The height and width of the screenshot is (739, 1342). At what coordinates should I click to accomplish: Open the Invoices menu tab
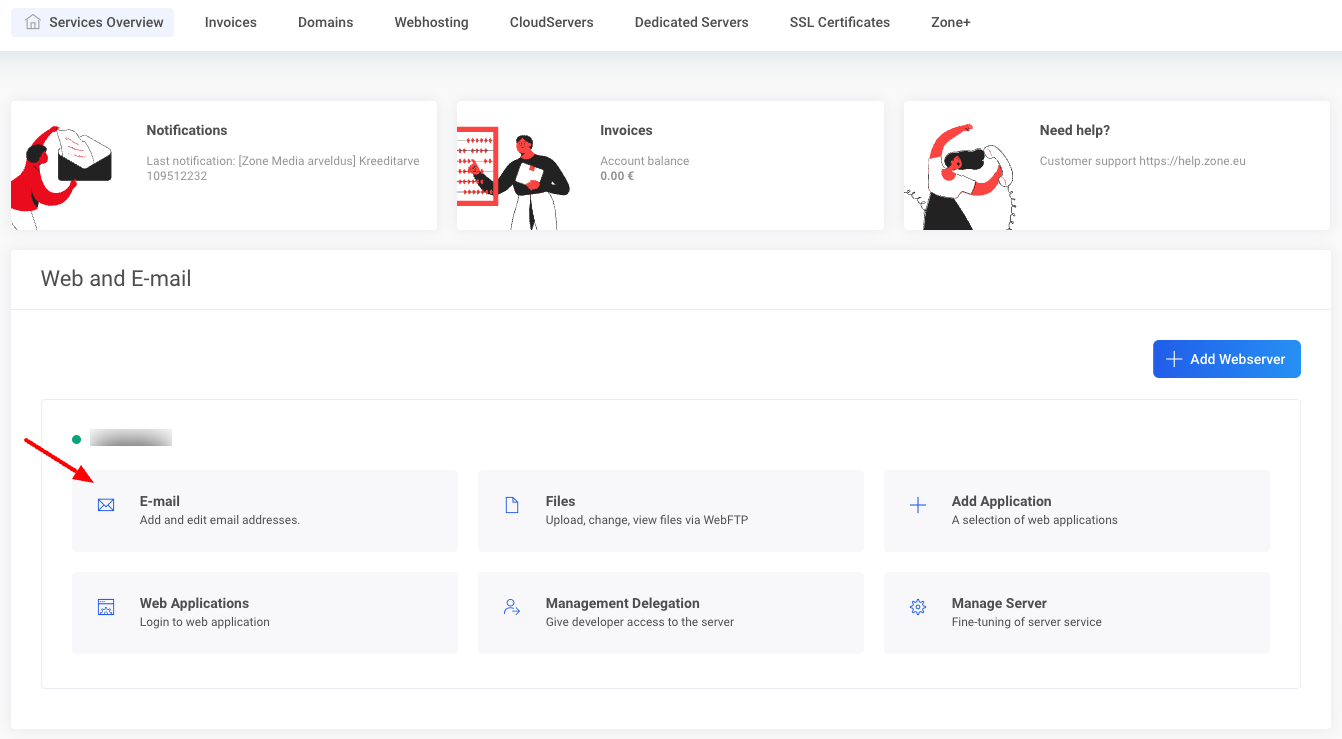[231, 22]
